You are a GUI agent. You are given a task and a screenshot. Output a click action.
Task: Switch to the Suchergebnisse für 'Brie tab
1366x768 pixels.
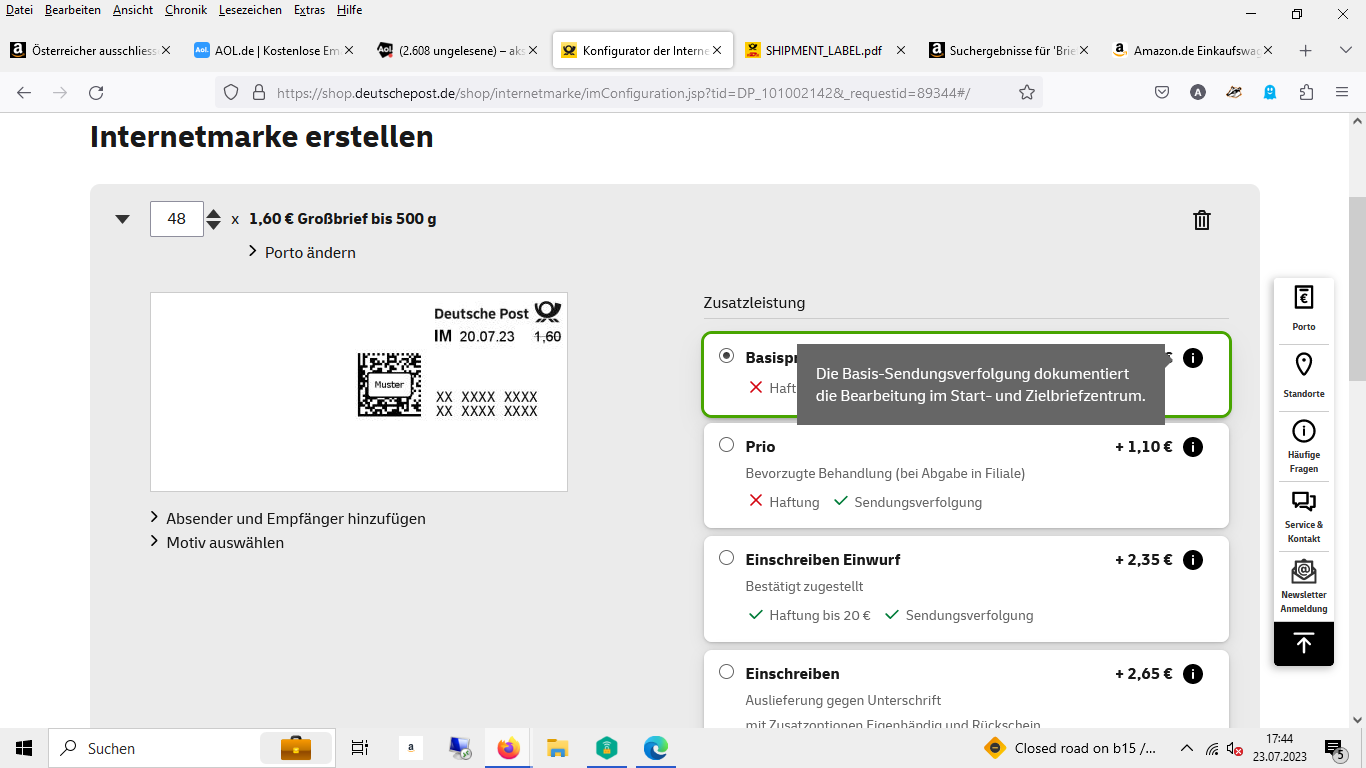(x=1008, y=50)
